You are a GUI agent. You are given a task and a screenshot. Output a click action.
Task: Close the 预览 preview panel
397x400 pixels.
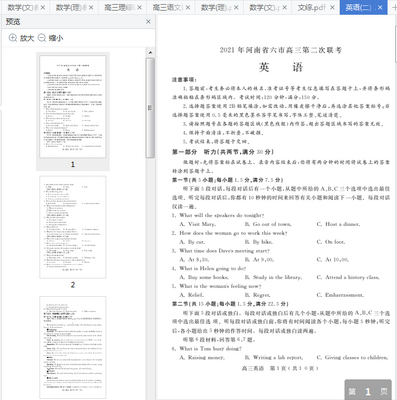click(x=148, y=22)
